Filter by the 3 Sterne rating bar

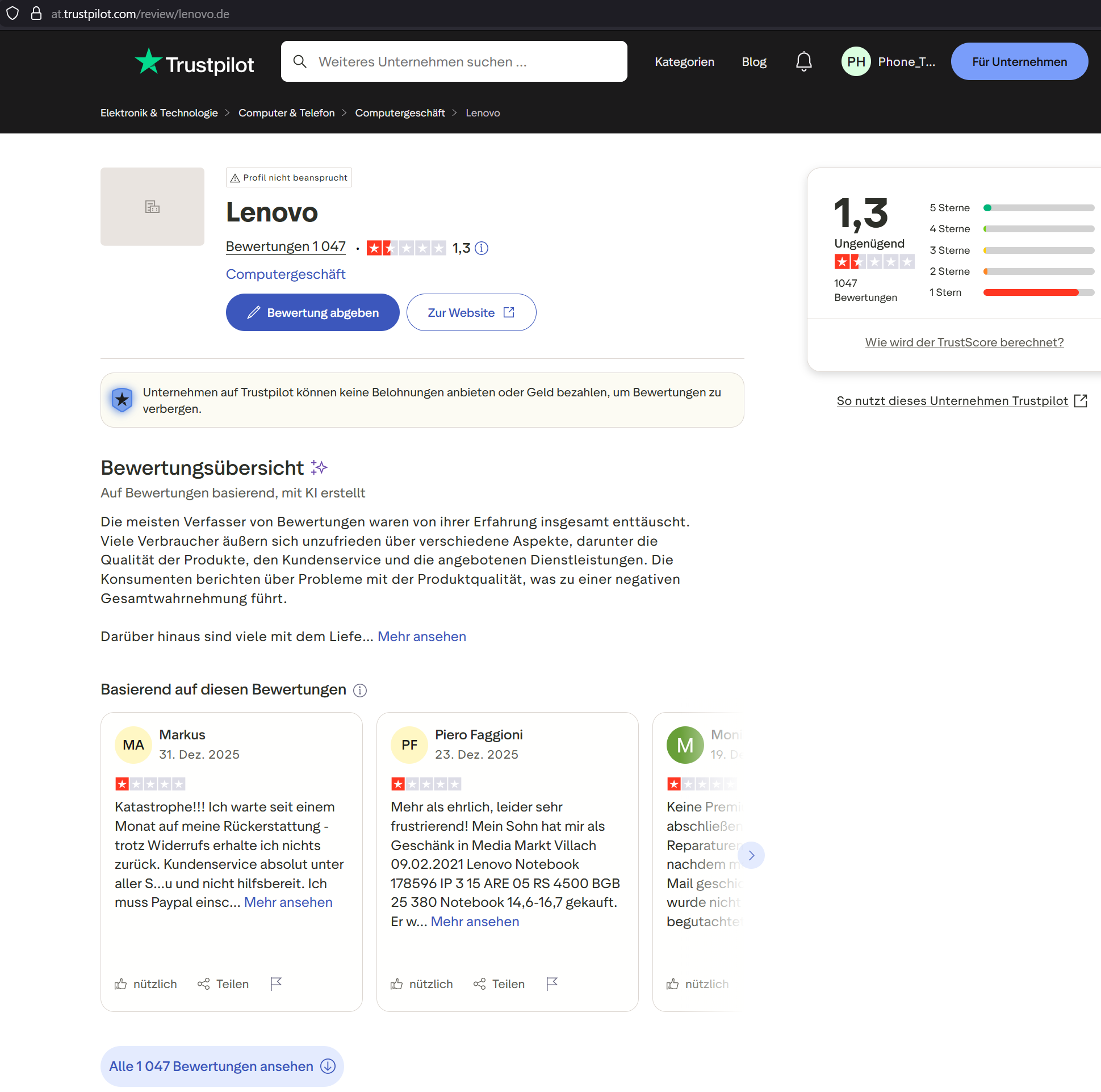(x=1011, y=250)
